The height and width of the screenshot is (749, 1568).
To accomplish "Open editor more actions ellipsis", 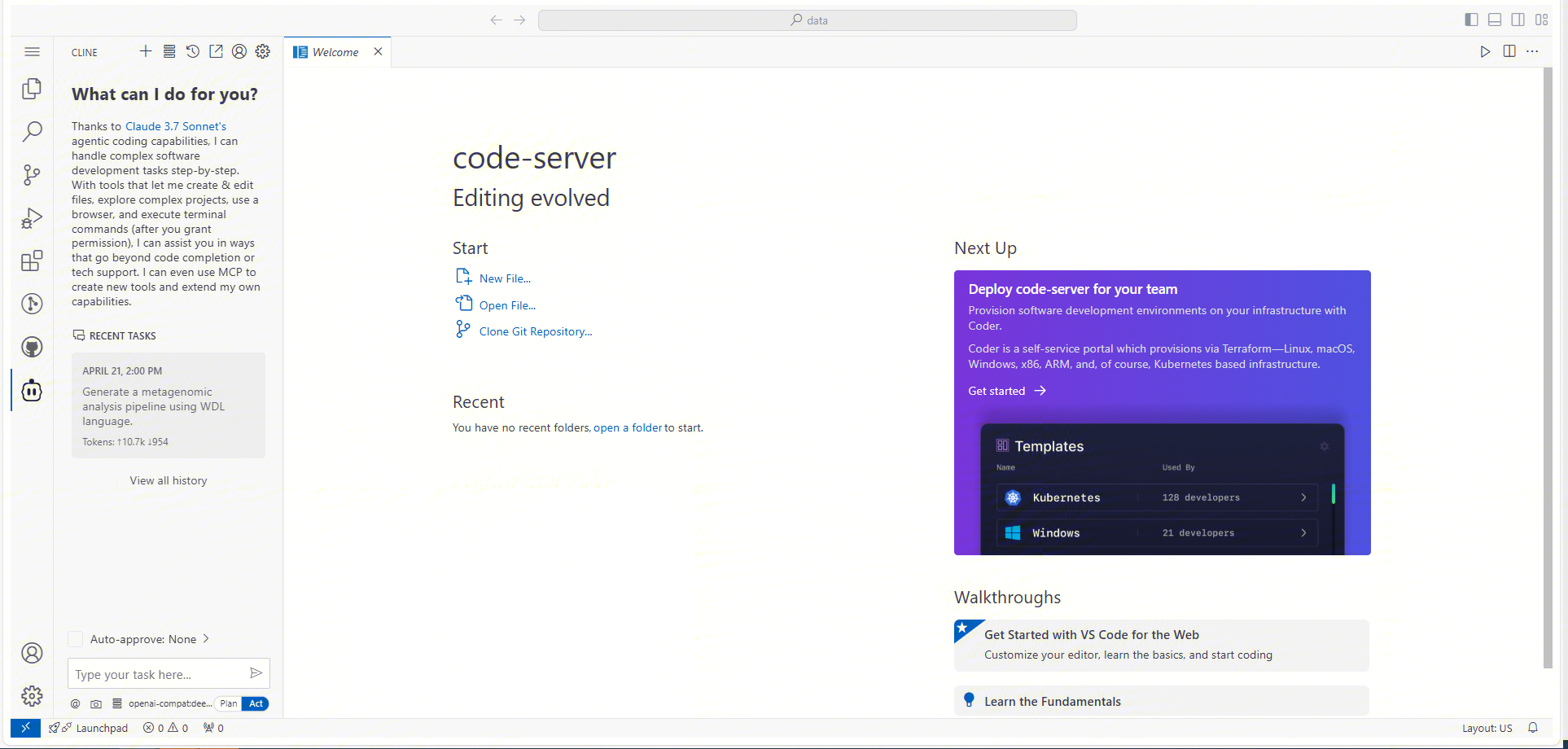I will coord(1533,51).
